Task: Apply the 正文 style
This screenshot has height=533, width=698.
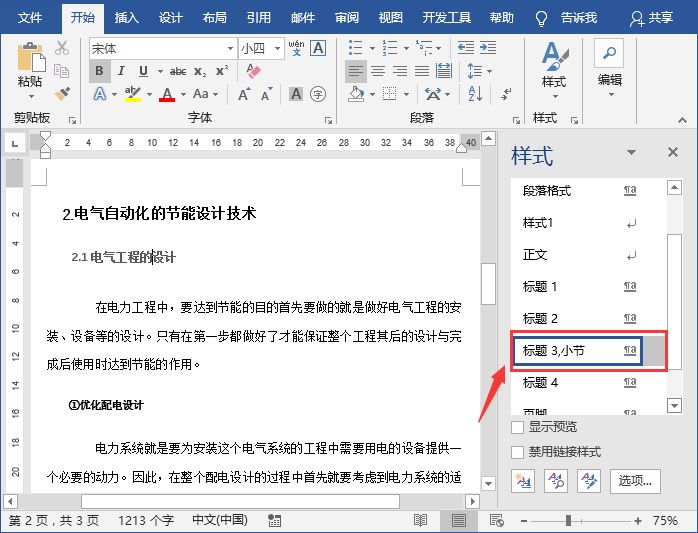Action: click(580, 255)
